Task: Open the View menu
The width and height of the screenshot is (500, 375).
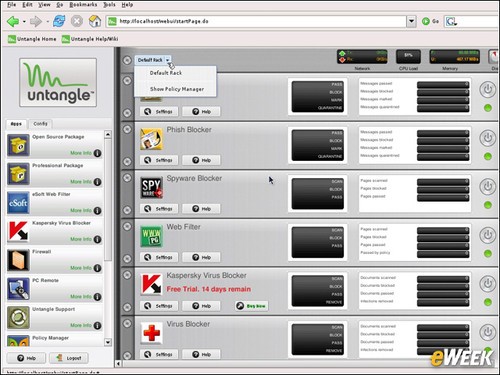Action: click(44, 5)
